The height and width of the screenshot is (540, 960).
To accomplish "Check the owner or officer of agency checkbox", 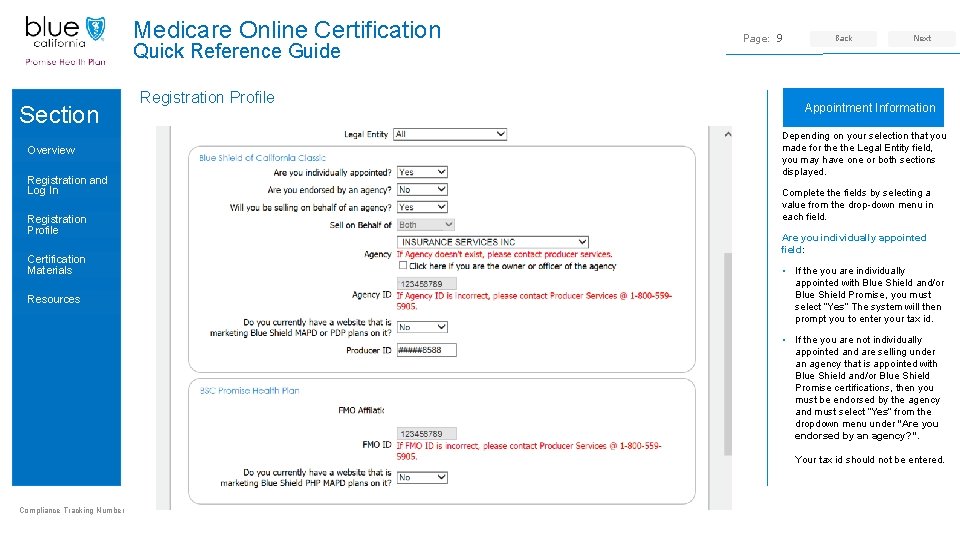I will point(403,266).
